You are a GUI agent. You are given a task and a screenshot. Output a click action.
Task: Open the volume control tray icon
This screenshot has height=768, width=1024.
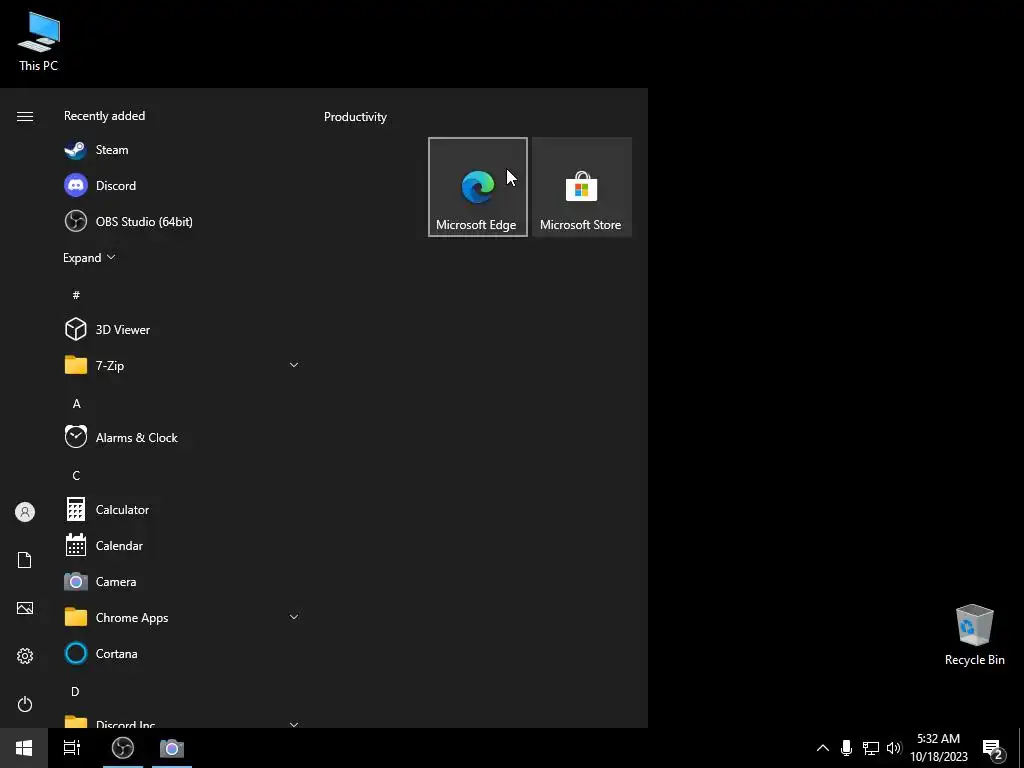point(894,748)
